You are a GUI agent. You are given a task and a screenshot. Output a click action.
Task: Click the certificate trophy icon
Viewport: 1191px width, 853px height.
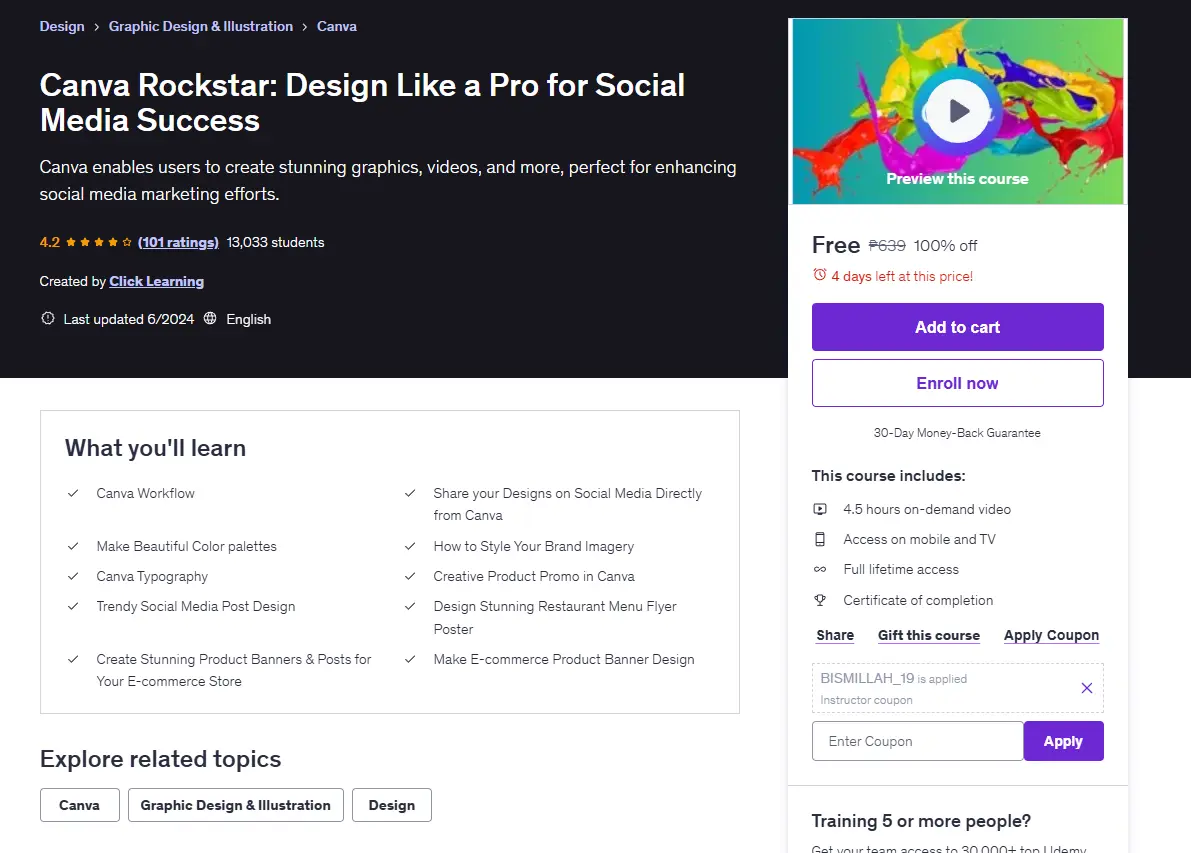pyautogui.click(x=820, y=600)
